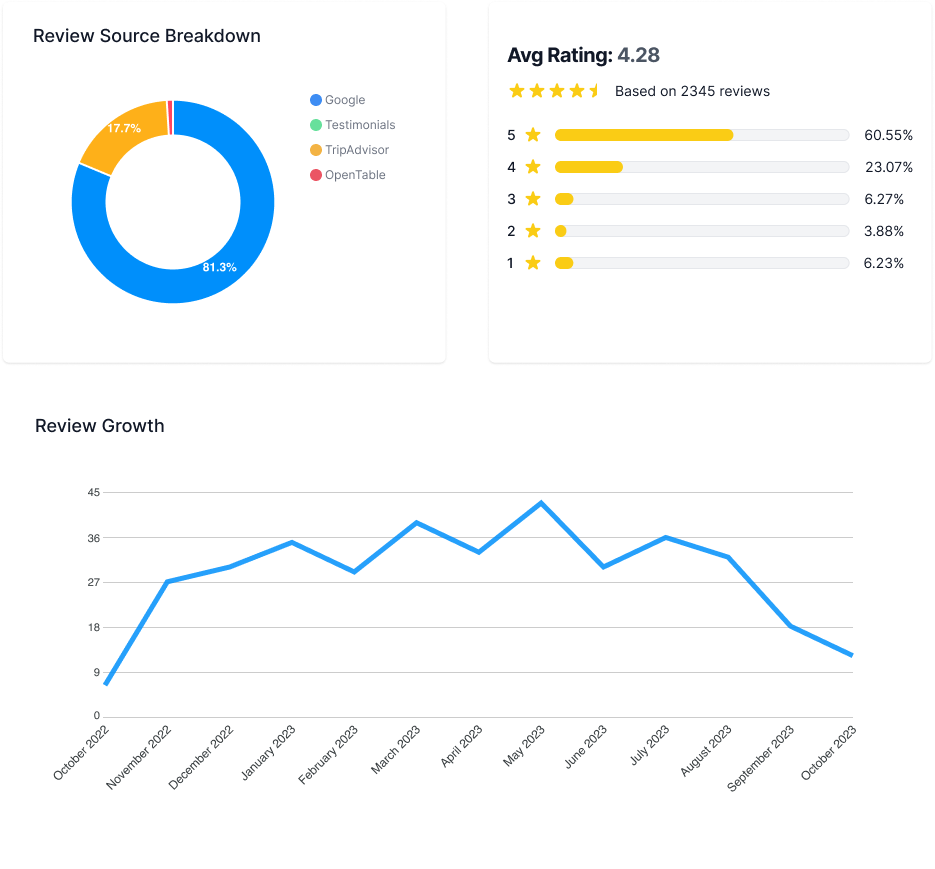
Task: Click the November 2022 axis label
Action: point(141,757)
